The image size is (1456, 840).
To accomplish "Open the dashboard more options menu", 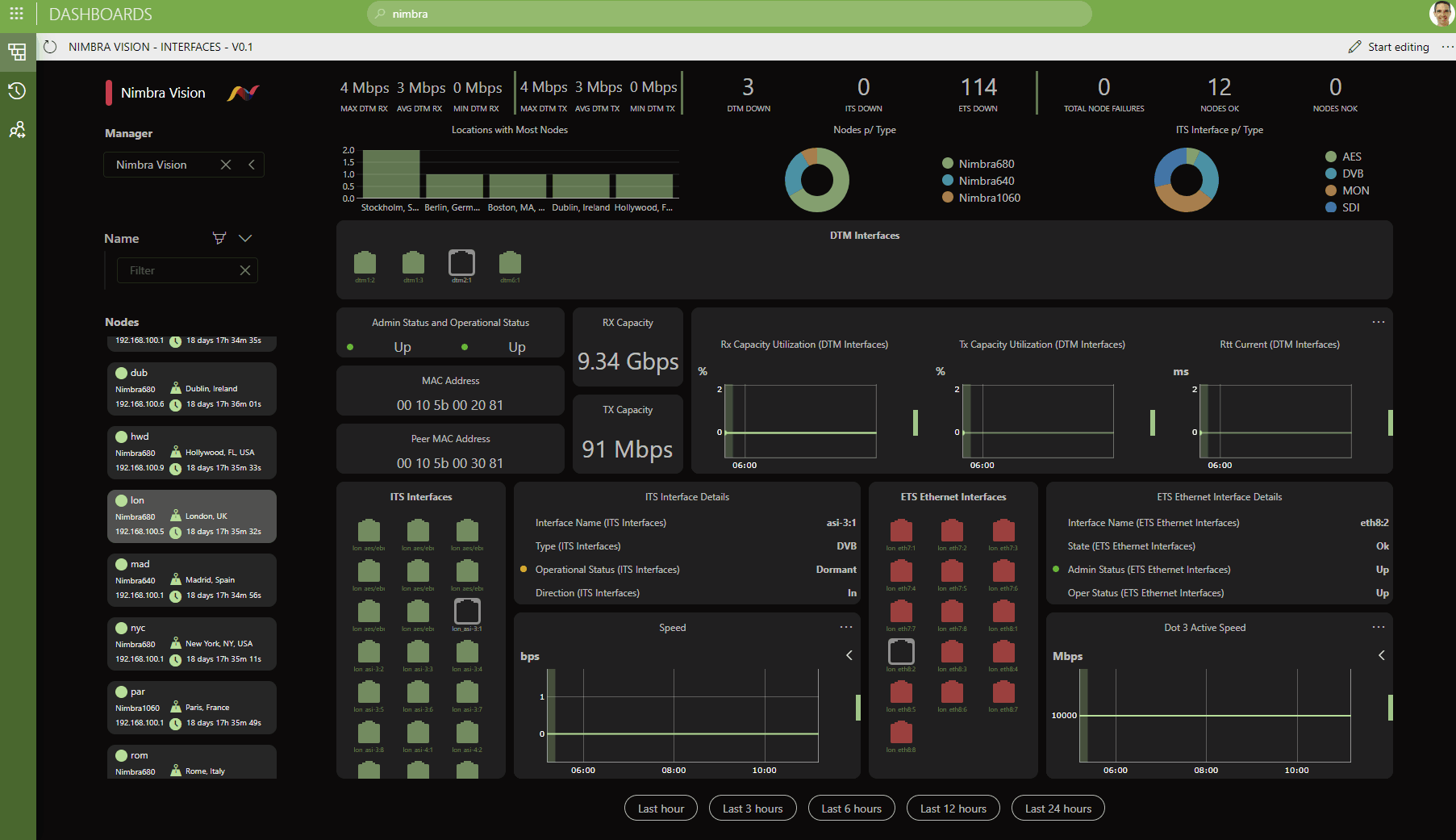I will pyautogui.click(x=1448, y=47).
